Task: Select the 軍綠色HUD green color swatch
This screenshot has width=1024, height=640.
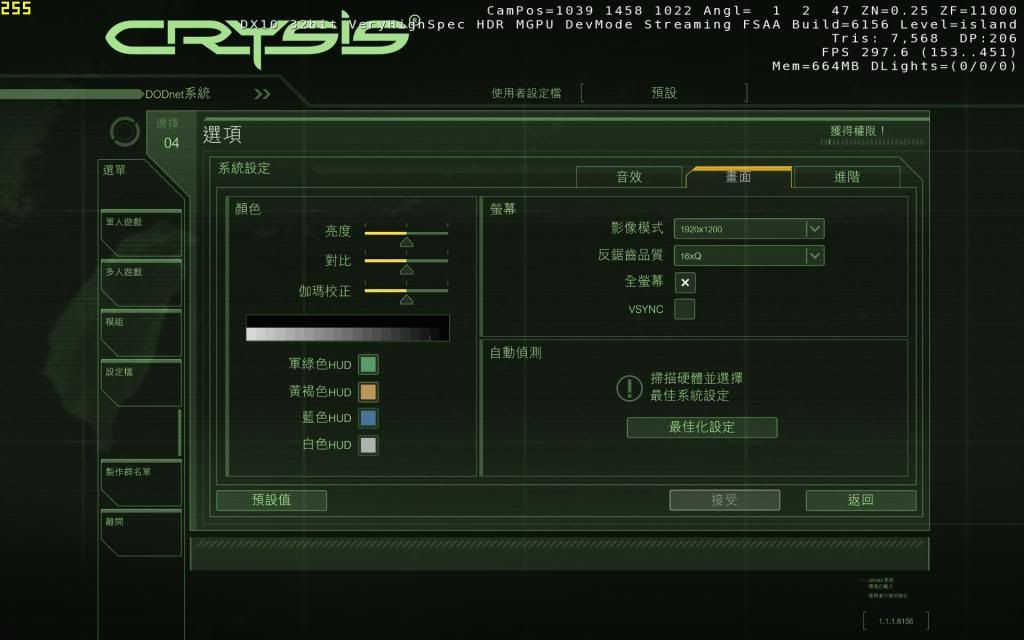Action: pos(368,365)
